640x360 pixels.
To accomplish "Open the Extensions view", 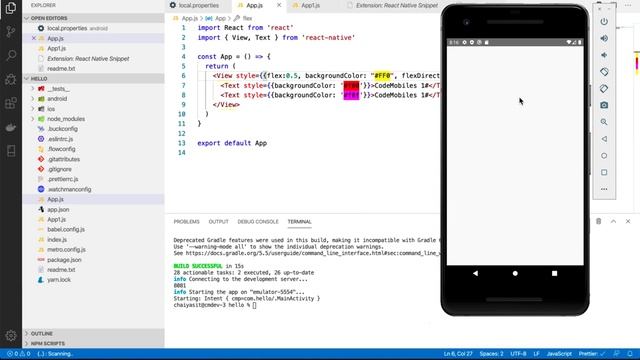I will pyautogui.click(x=11, y=103).
